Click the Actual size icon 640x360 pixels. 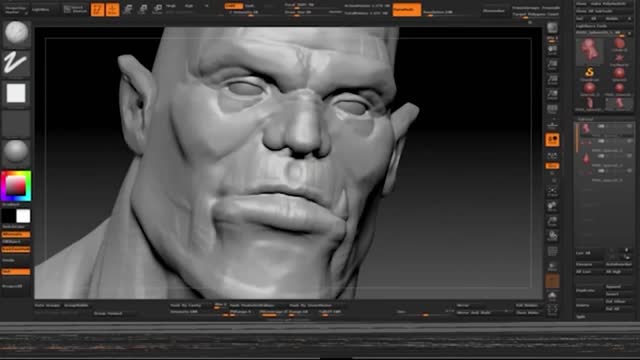[x=552, y=80]
